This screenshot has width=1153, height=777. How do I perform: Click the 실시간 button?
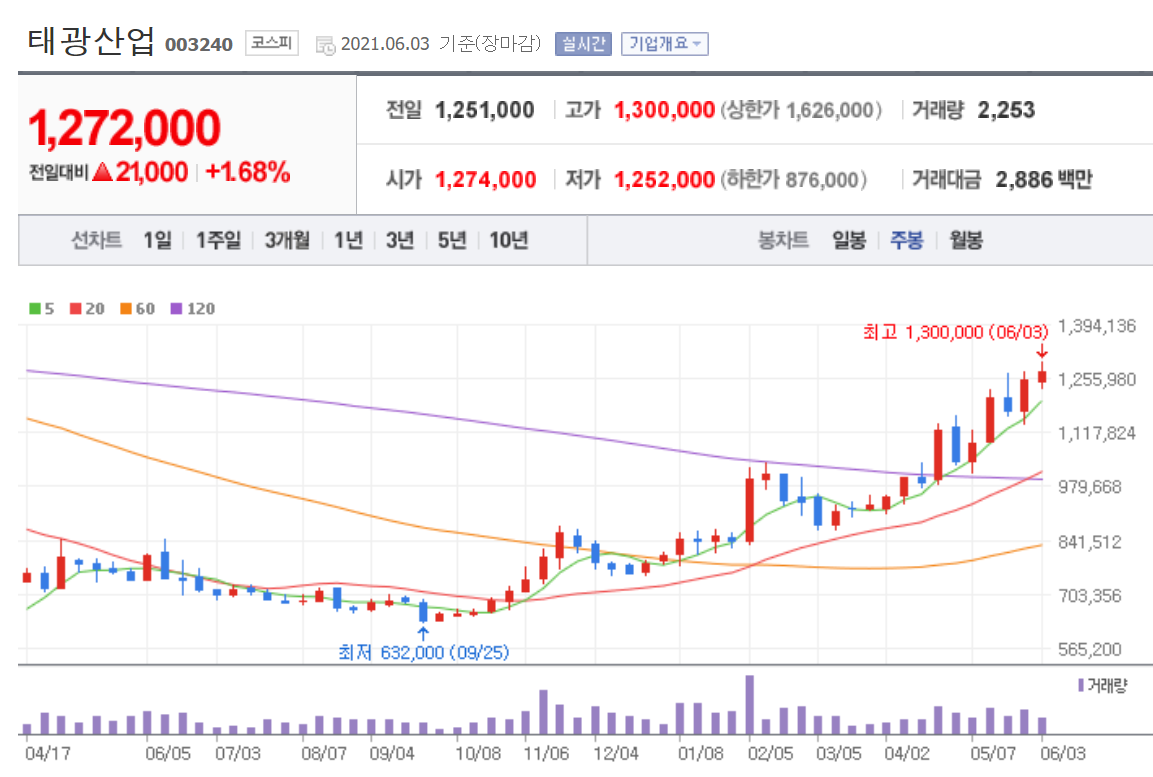point(583,43)
